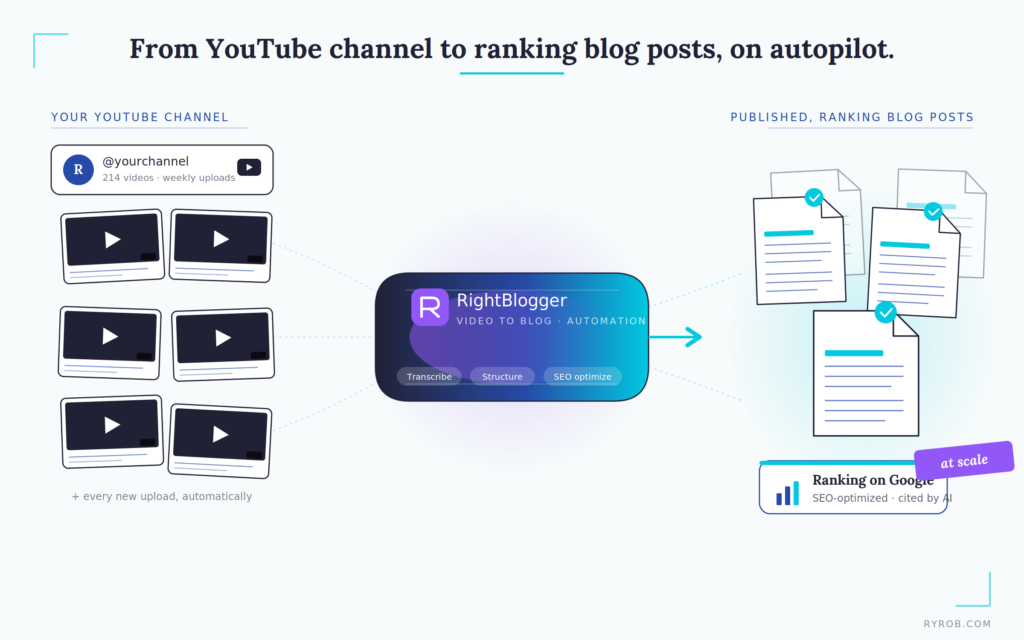Click the YouTube play button on @yourchannel card

248,167
